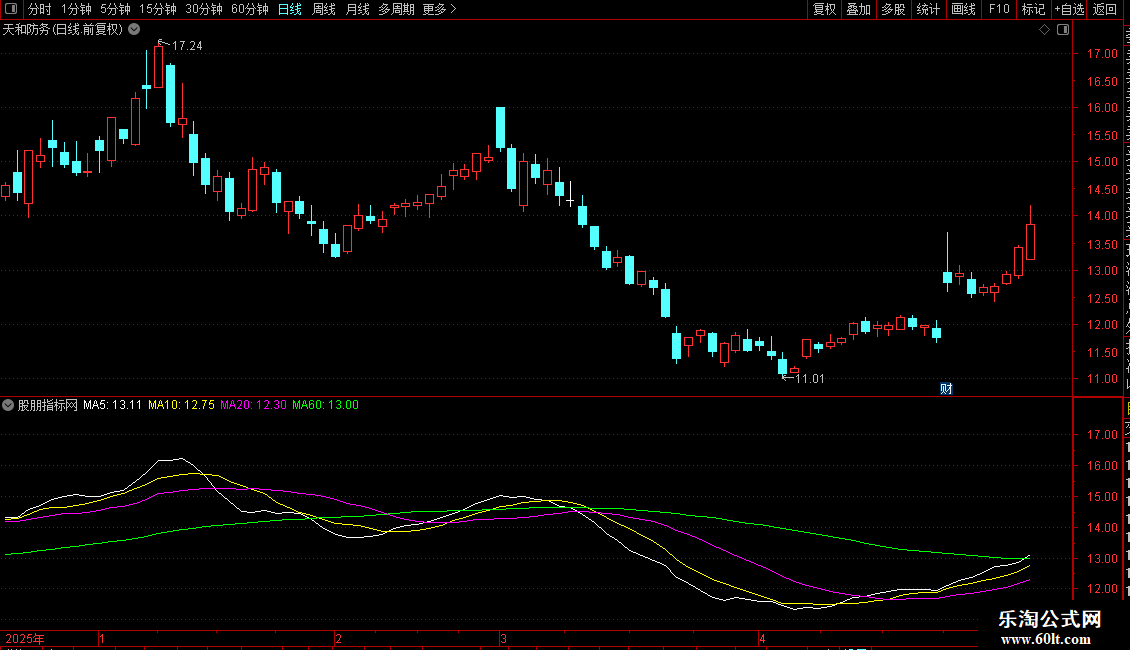The height and width of the screenshot is (650, 1130).
Task: Click the month 3 marker on time axis
Action: tap(504, 639)
